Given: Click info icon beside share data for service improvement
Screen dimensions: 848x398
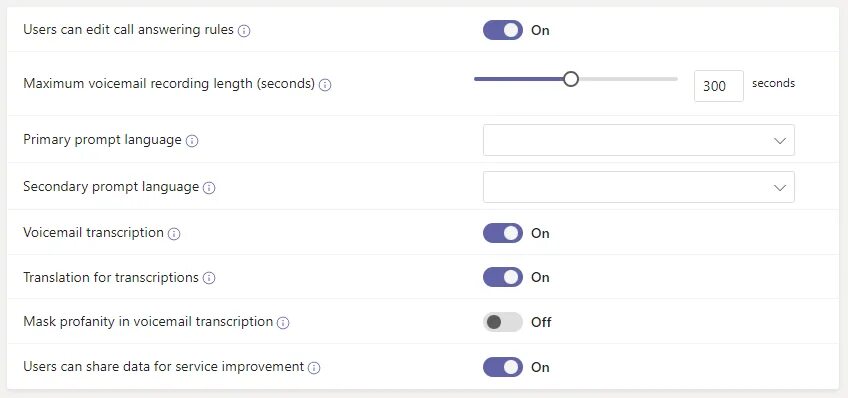Looking at the screenshot, I should click(314, 368).
